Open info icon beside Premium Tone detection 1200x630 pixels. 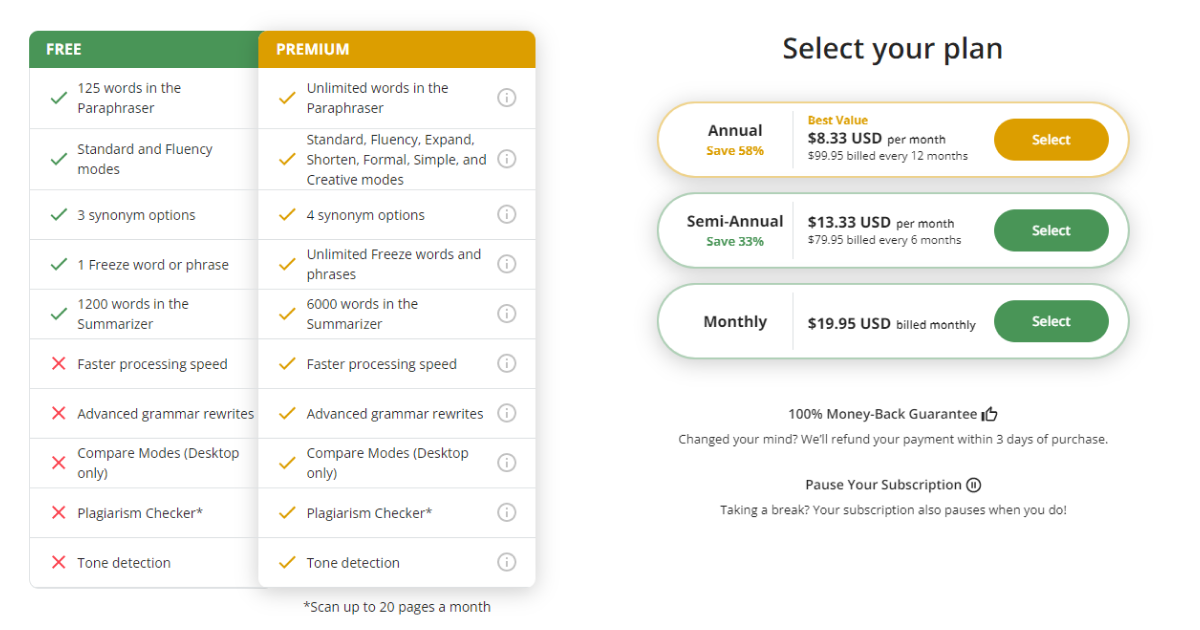coord(507,562)
